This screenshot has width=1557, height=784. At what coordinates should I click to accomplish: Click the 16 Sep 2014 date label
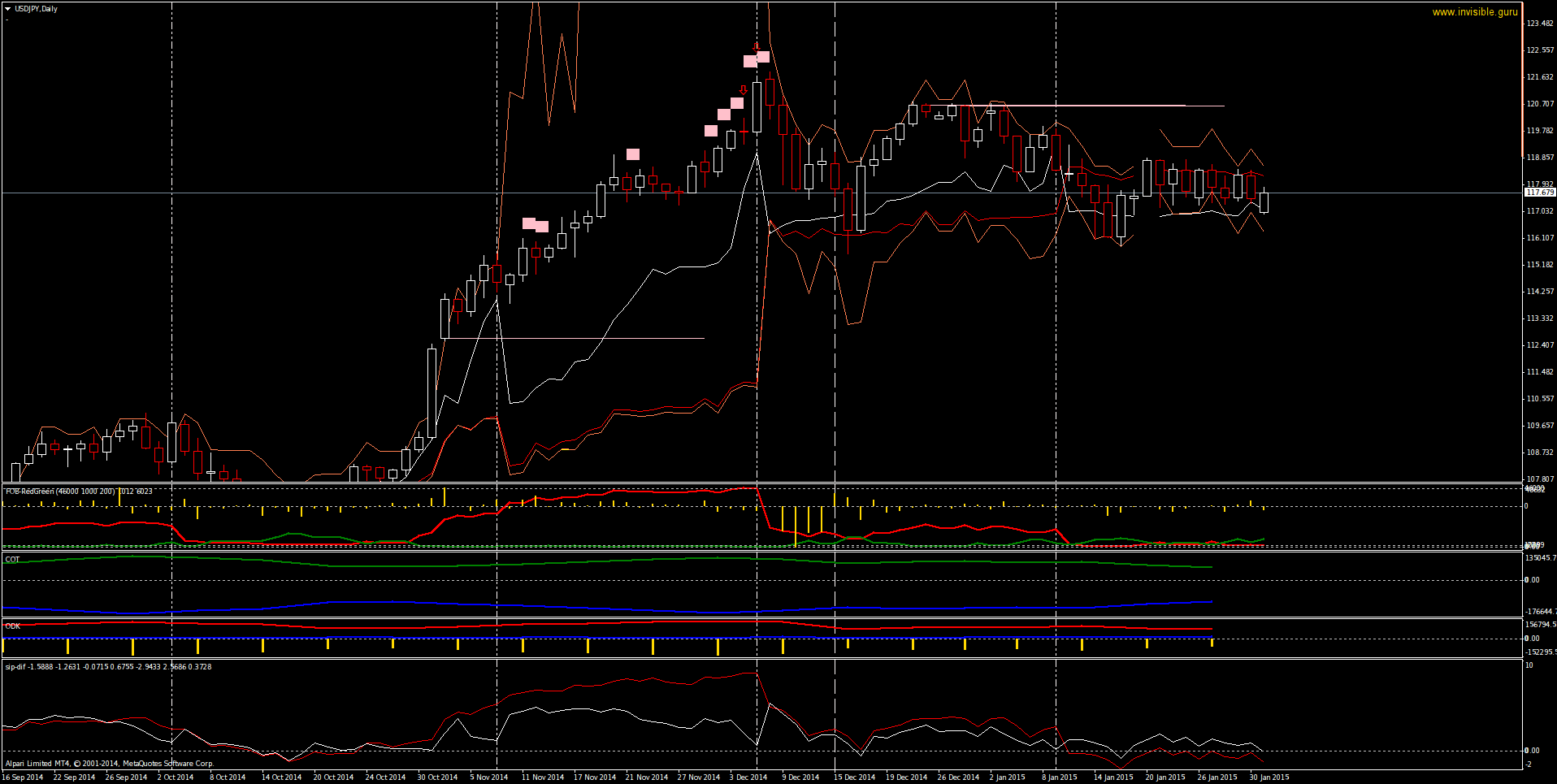click(x=23, y=777)
